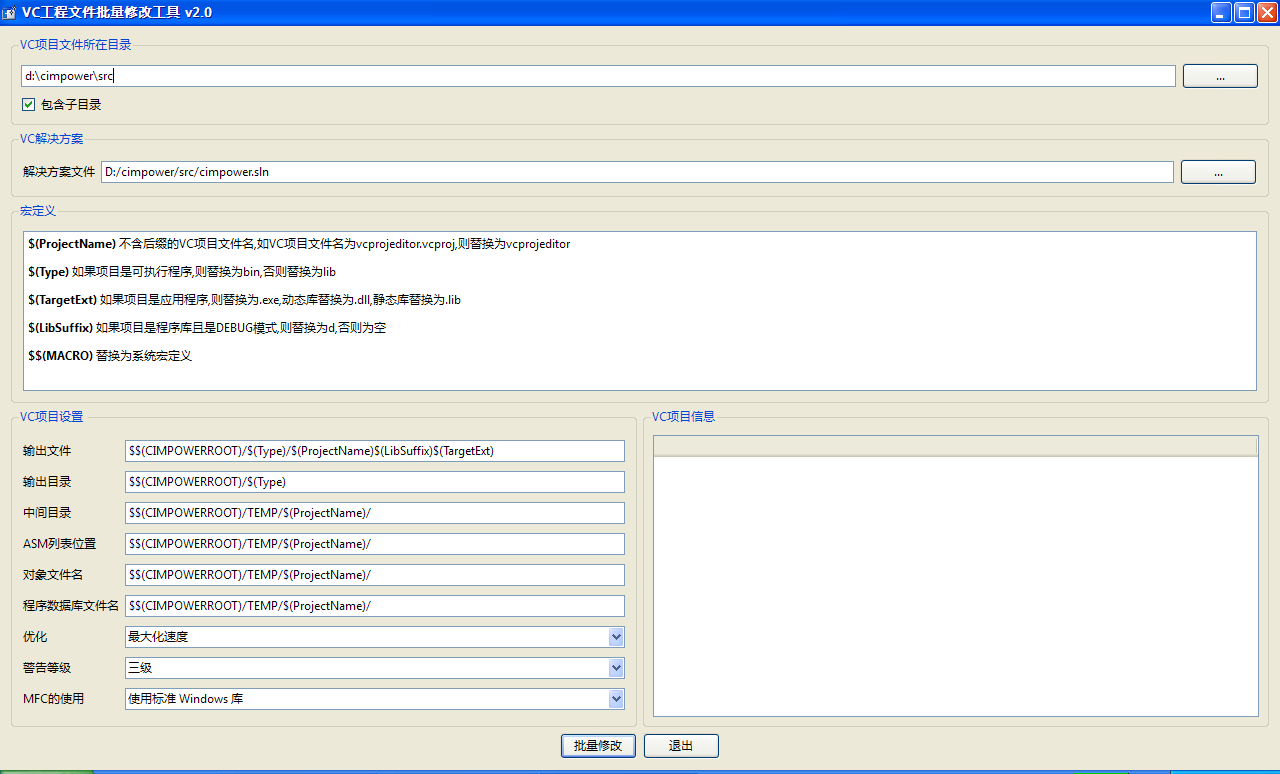Open the 优化 dropdown
Image resolution: width=1280 pixels, height=774 pixels.
coord(375,637)
